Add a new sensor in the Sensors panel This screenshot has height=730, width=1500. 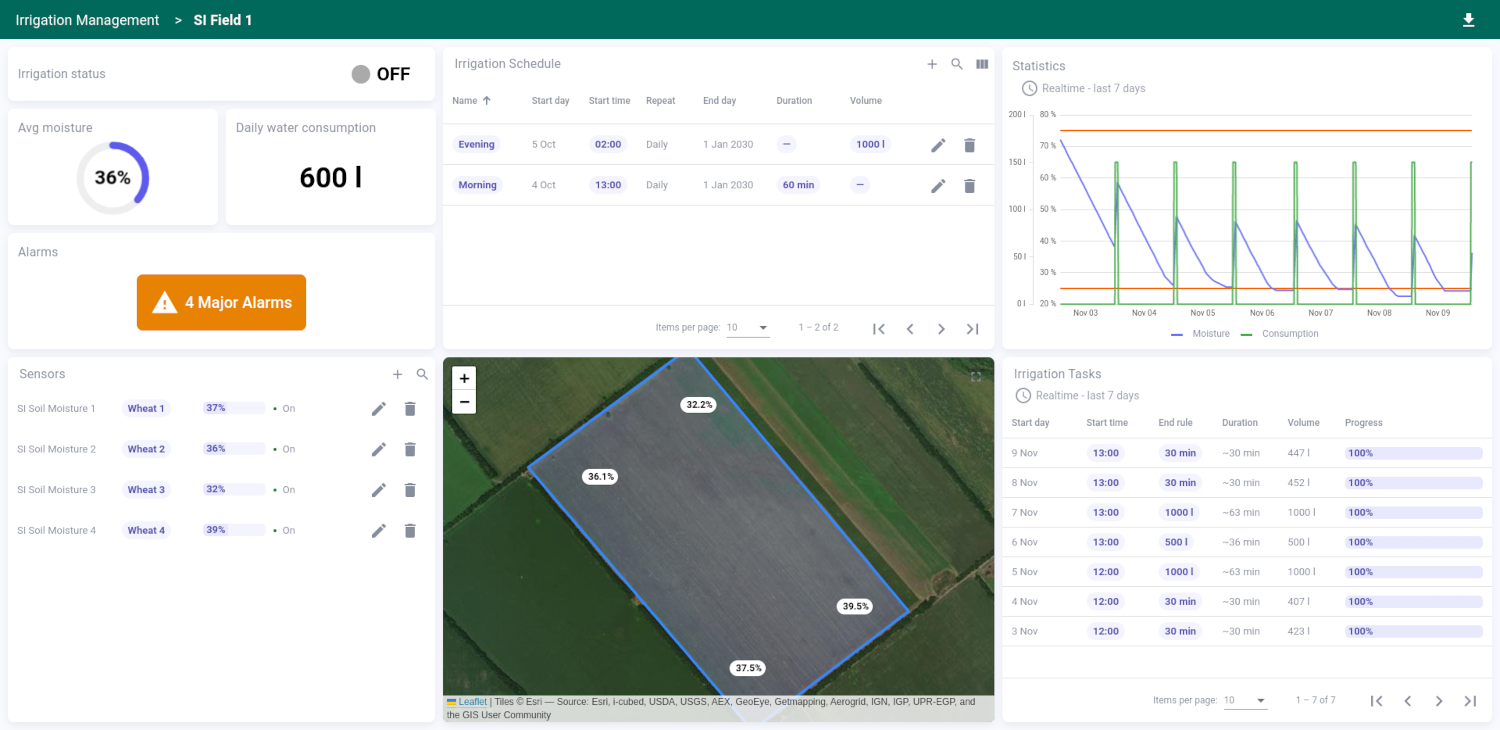coord(397,374)
